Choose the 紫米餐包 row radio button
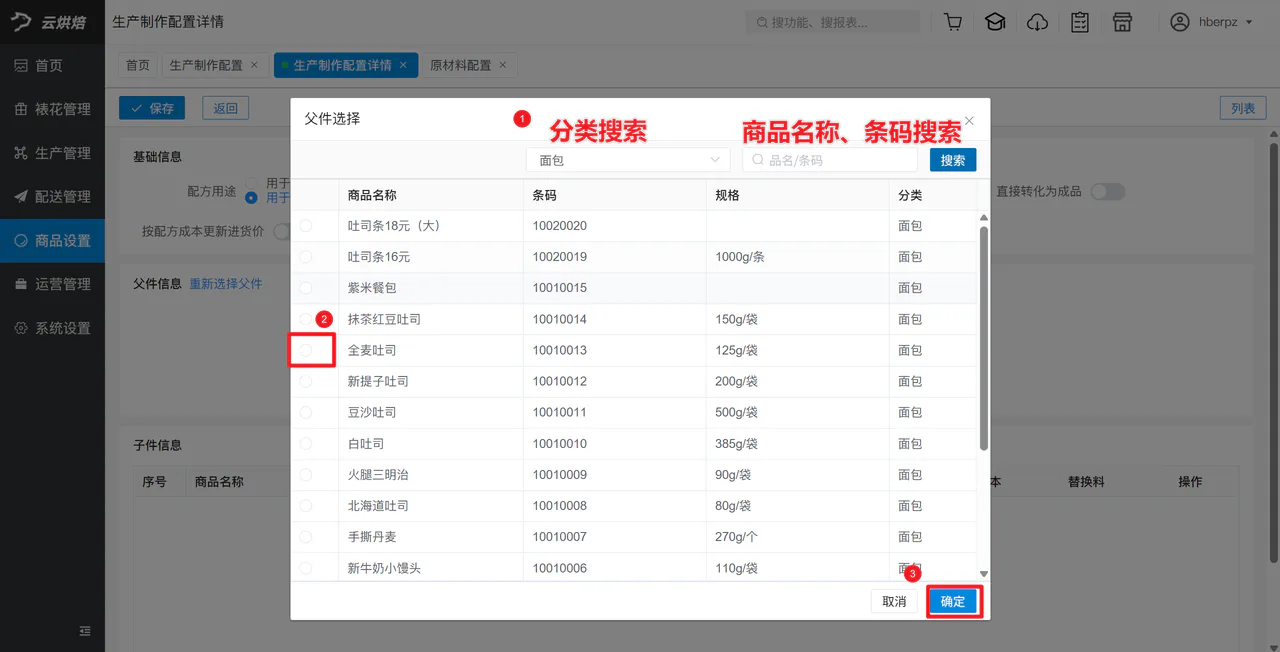The height and width of the screenshot is (652, 1280). click(x=306, y=288)
